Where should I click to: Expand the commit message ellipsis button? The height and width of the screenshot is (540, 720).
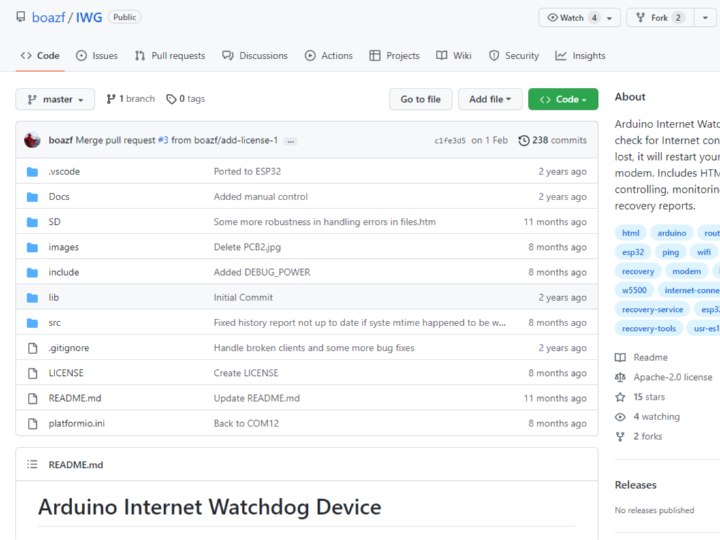click(290, 141)
